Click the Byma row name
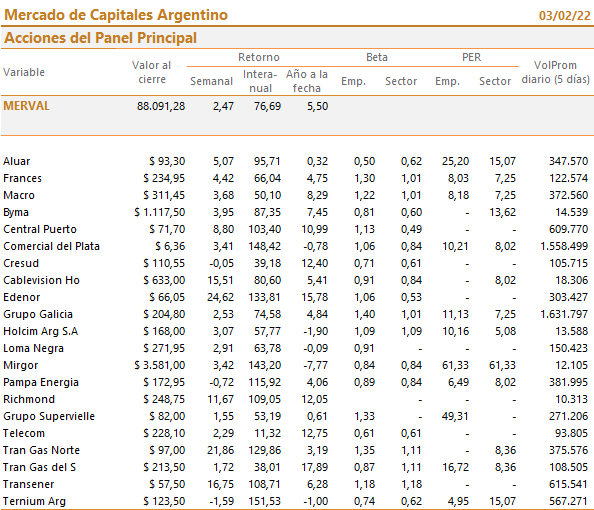The image size is (594, 510). click(x=16, y=212)
